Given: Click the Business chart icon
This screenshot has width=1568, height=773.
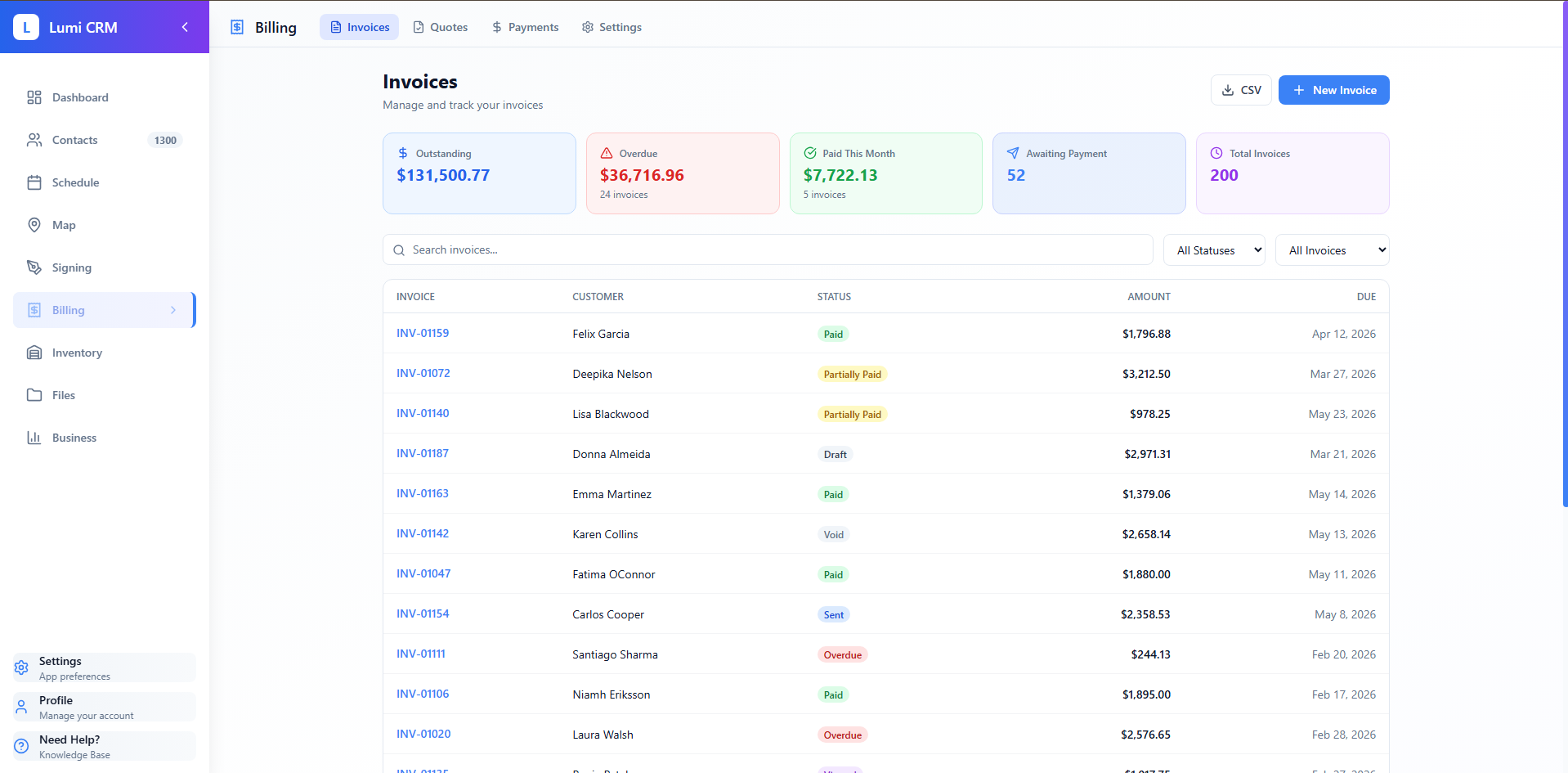Looking at the screenshot, I should 34,438.
